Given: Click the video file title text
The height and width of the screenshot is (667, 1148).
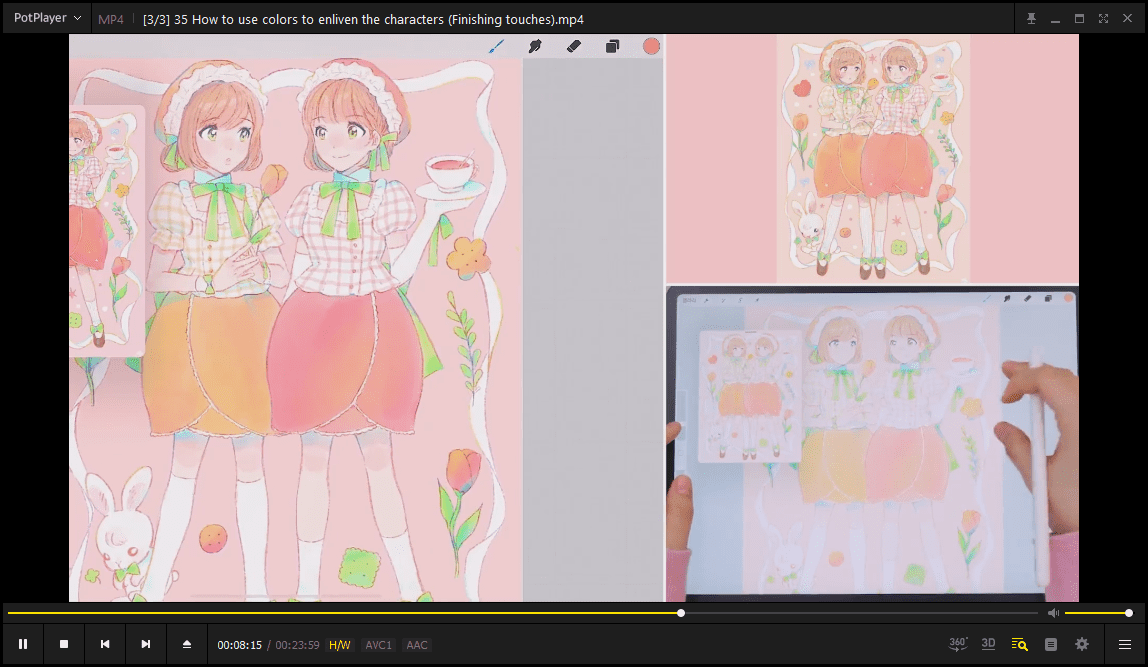Looking at the screenshot, I should tap(363, 20).
